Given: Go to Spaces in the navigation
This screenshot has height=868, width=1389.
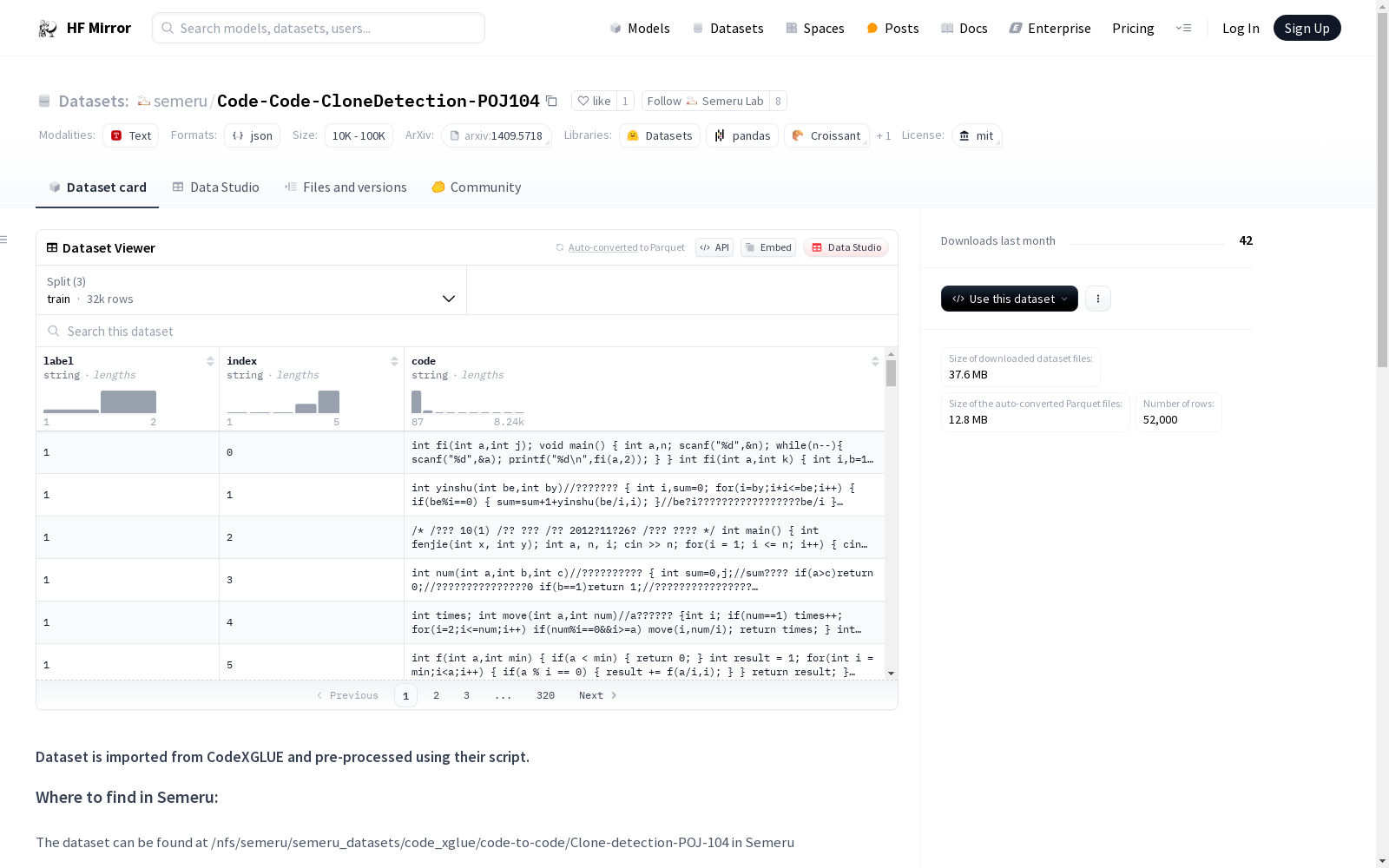Looking at the screenshot, I should (815, 28).
